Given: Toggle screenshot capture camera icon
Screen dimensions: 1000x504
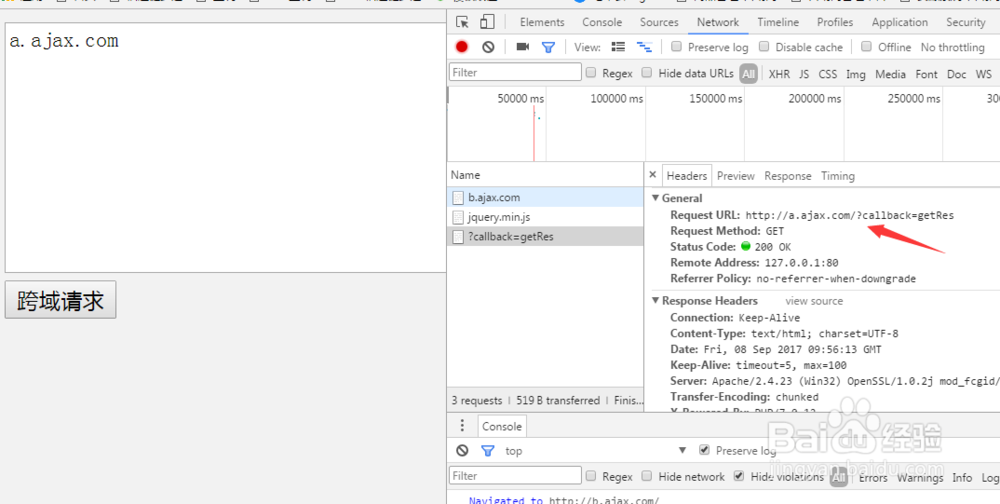Looking at the screenshot, I should [523, 47].
